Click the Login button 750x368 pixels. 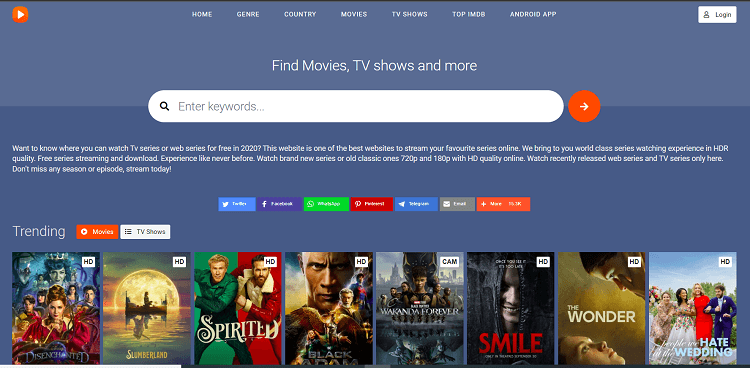click(717, 15)
